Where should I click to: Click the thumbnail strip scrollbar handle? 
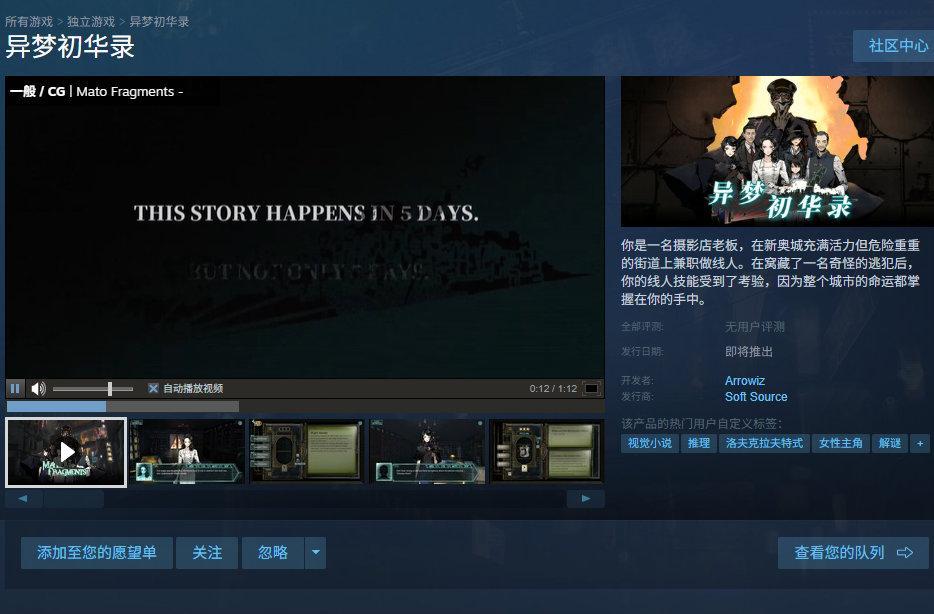coord(74,499)
